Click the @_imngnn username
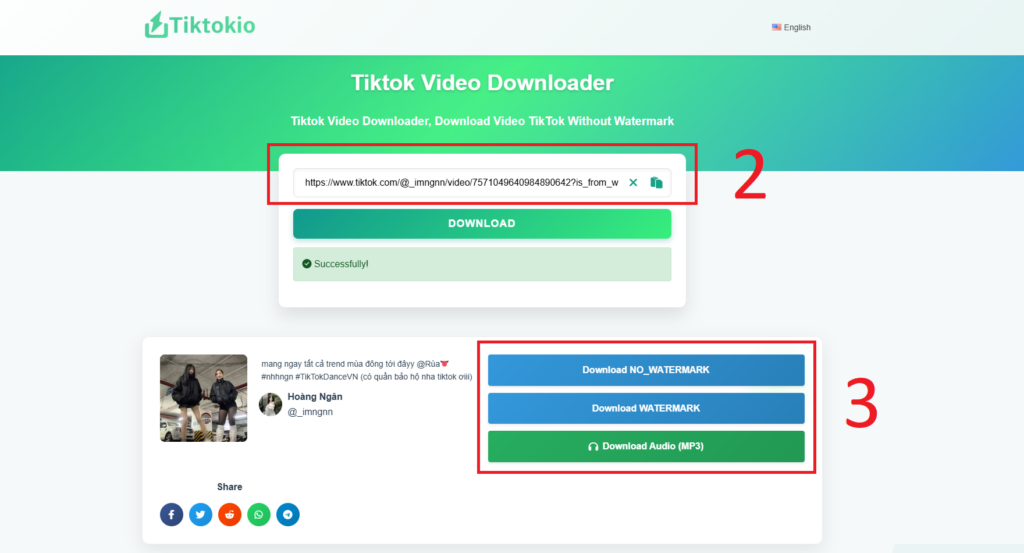This screenshot has width=1024, height=553. tap(309, 412)
